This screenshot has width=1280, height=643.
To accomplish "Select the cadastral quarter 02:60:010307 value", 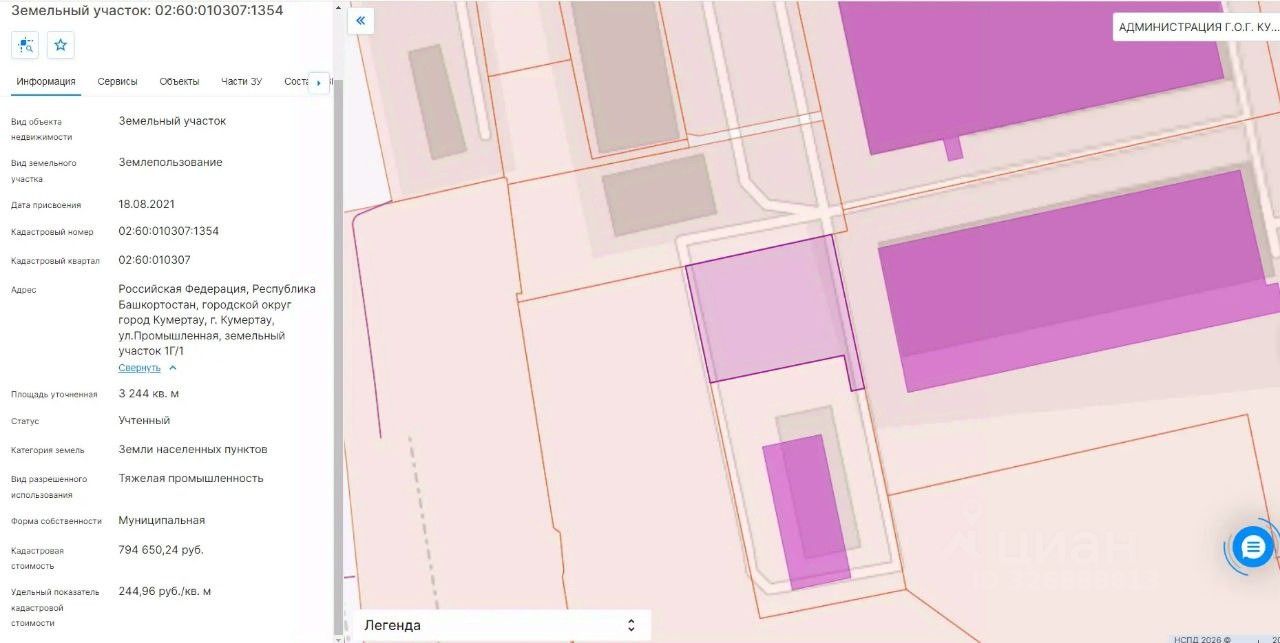I will click(x=154, y=260).
